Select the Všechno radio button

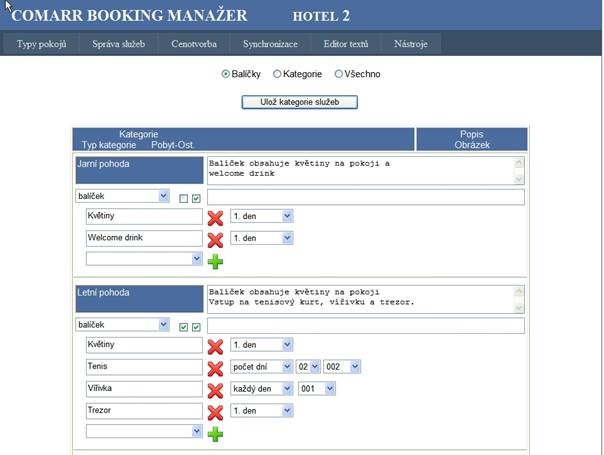[338, 74]
